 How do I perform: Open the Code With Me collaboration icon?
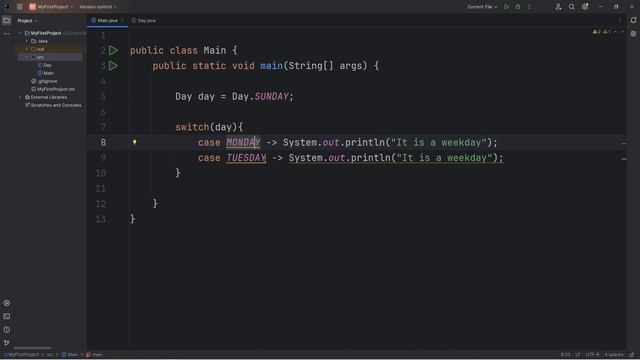pyautogui.click(x=558, y=7)
